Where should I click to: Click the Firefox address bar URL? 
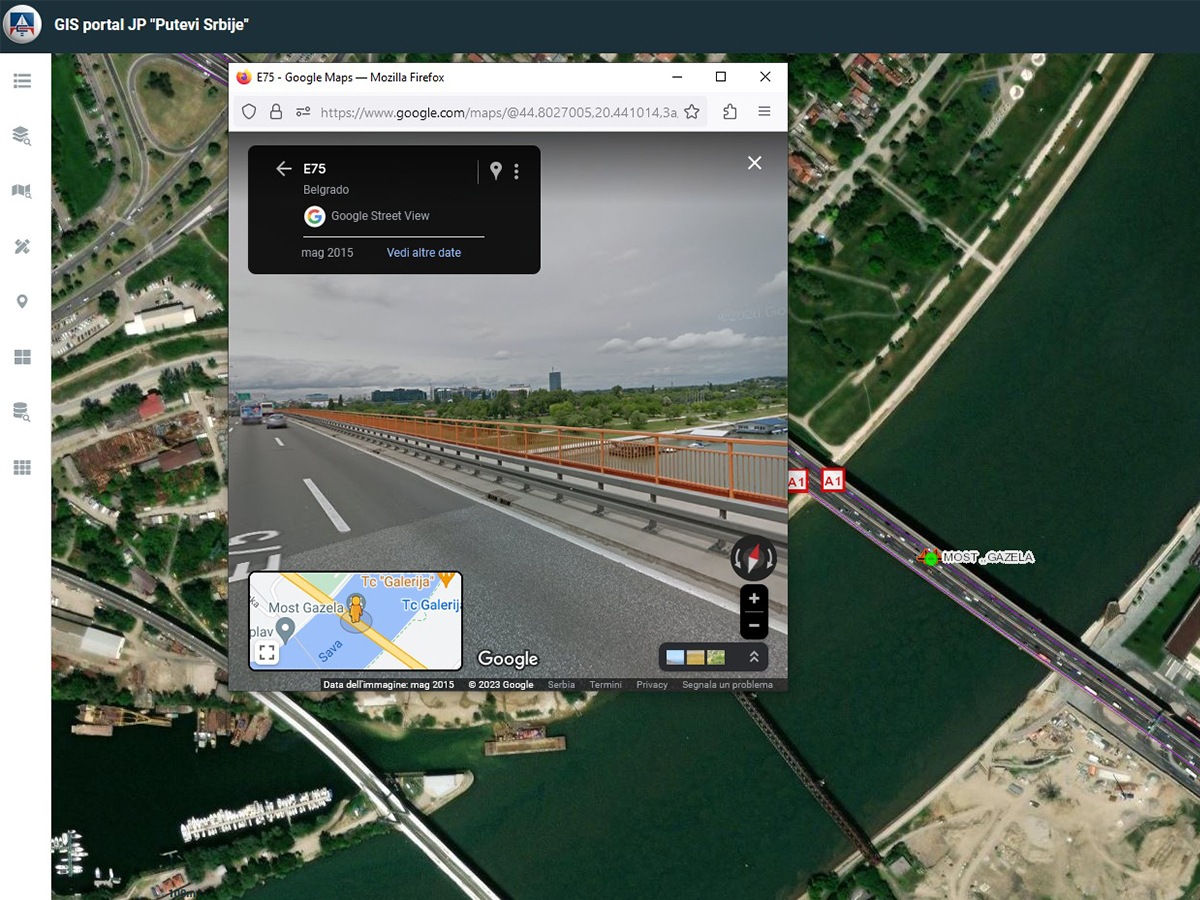(x=498, y=113)
